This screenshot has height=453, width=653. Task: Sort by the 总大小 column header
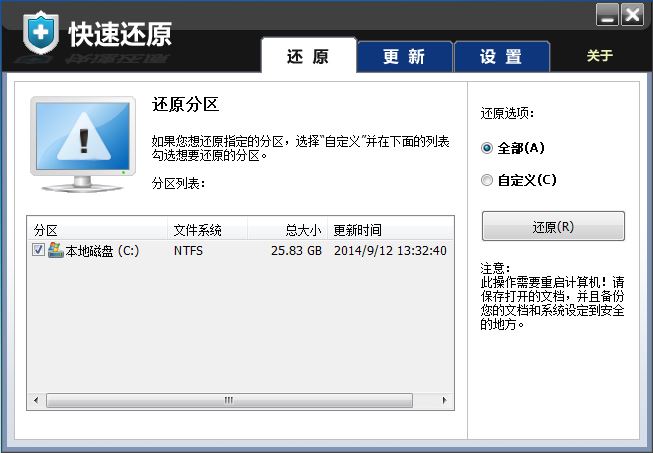click(x=287, y=229)
